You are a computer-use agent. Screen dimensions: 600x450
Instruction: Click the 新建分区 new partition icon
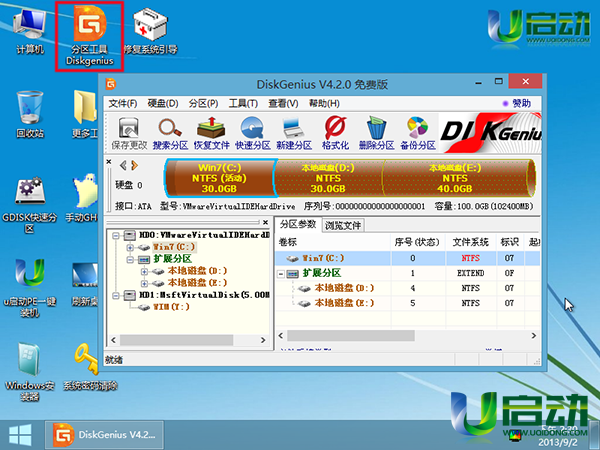tap(294, 134)
